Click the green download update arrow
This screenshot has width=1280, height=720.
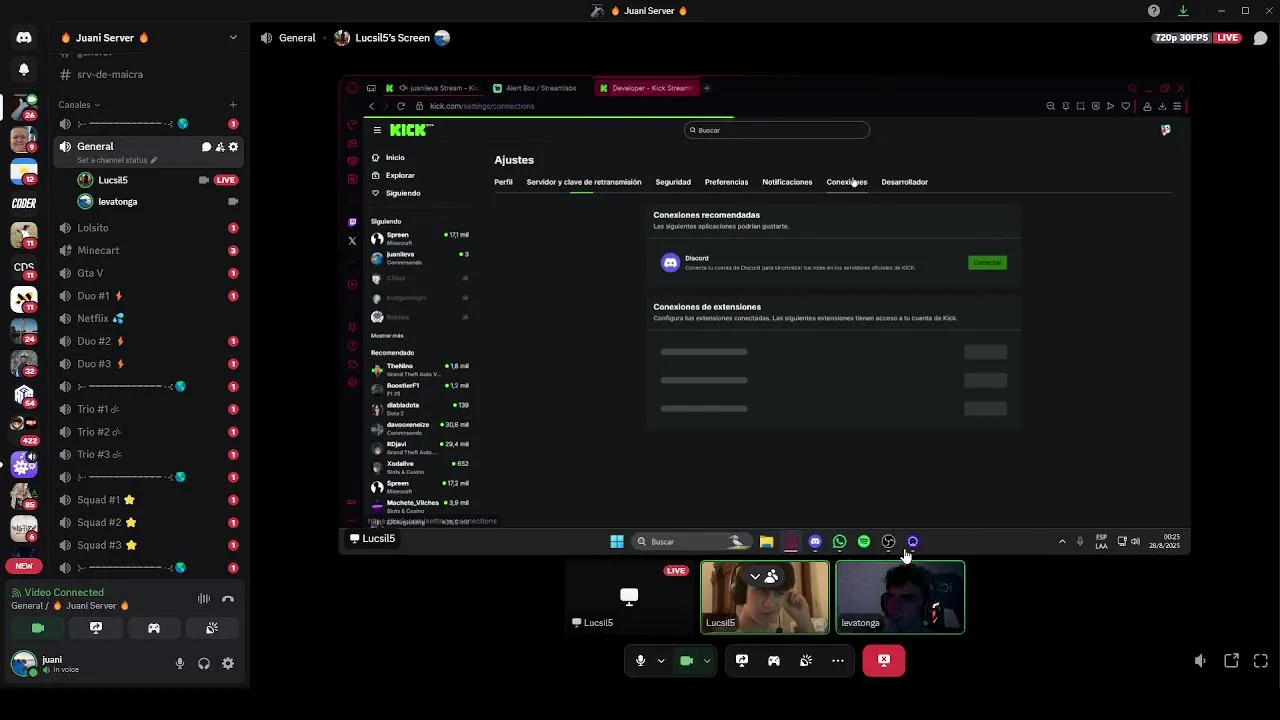click(x=1183, y=11)
